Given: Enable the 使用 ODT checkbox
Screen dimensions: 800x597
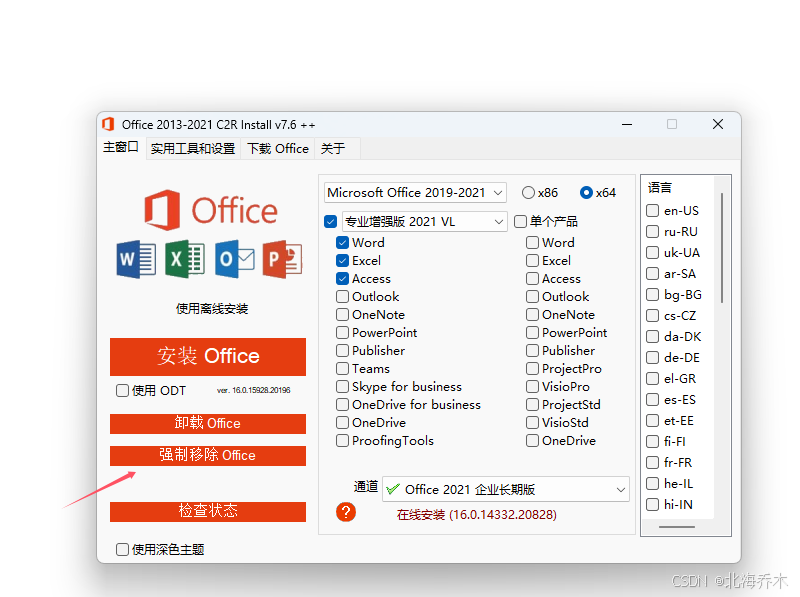Looking at the screenshot, I should pos(122,390).
